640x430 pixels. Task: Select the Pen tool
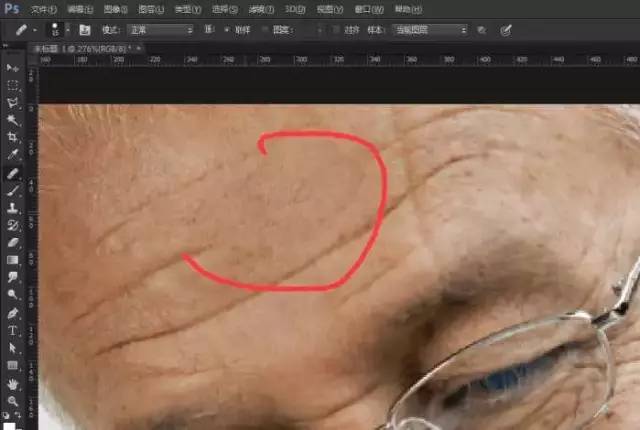[x=13, y=312]
